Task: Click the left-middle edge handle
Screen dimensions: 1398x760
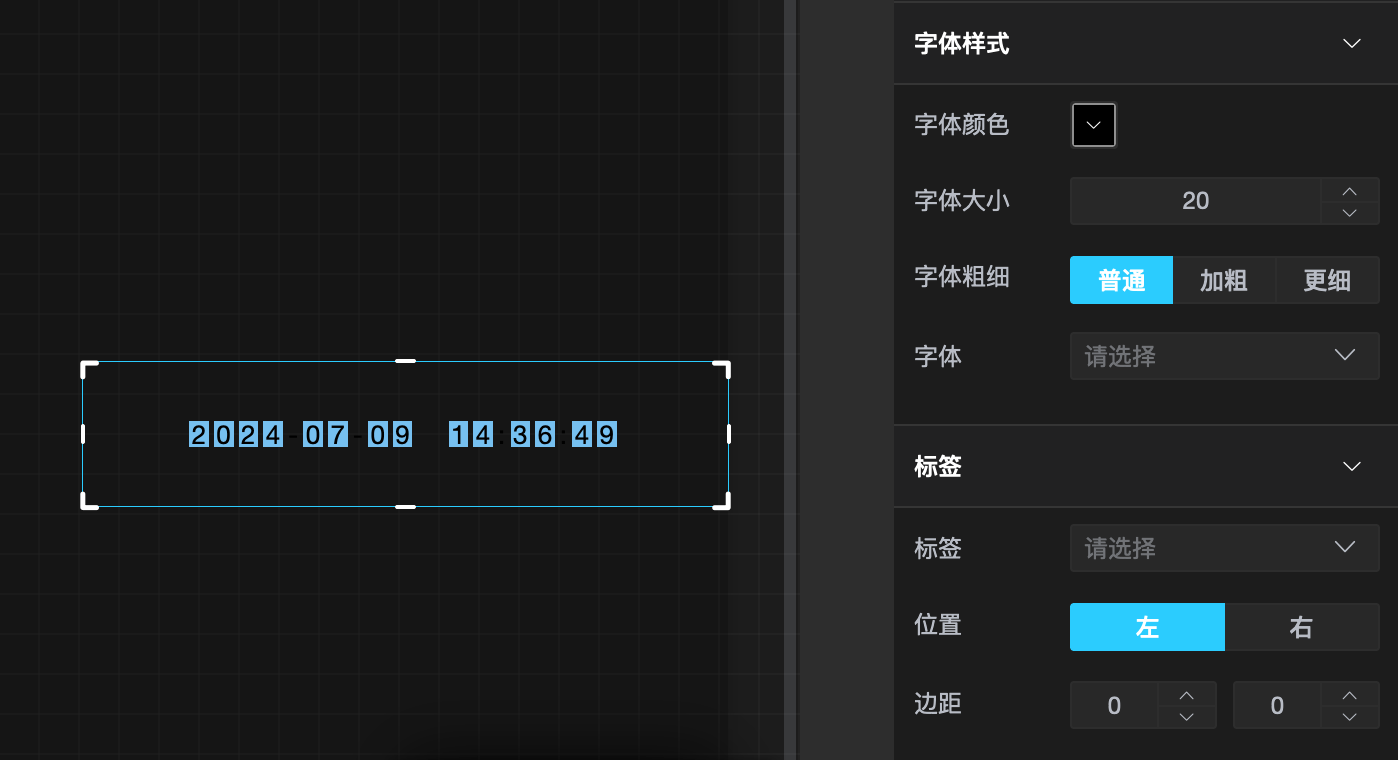Action: point(82,434)
